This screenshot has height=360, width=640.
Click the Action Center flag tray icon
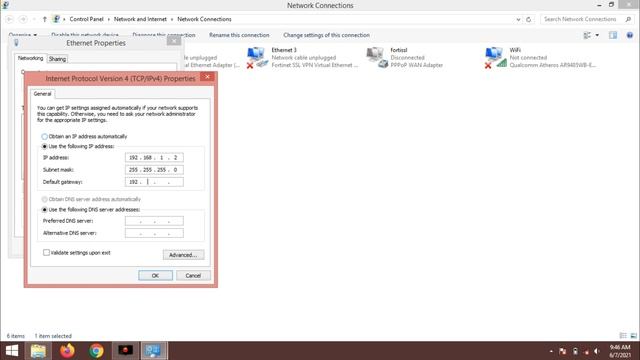[562, 351]
